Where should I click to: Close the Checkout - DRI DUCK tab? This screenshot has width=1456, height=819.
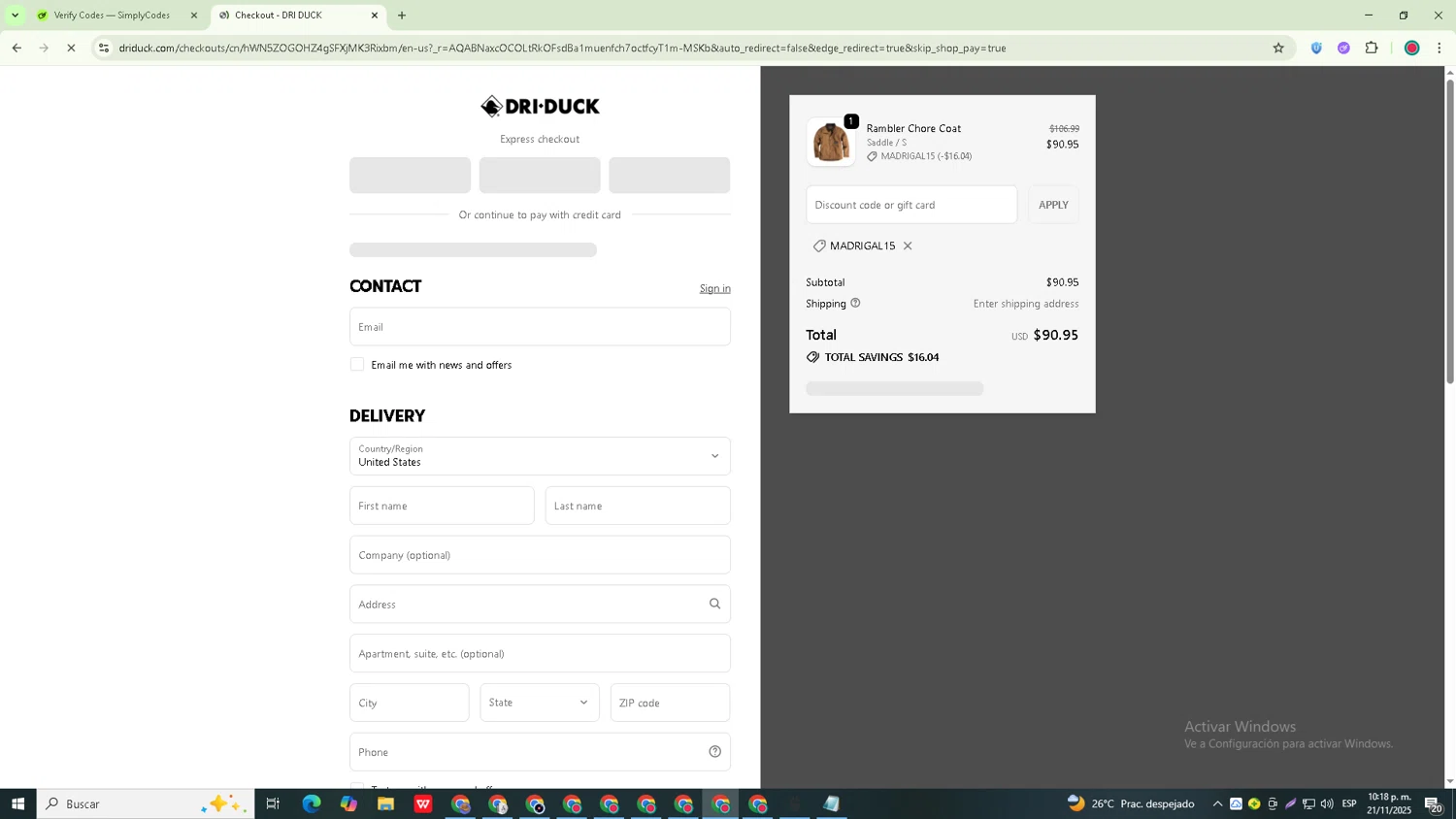[375, 16]
